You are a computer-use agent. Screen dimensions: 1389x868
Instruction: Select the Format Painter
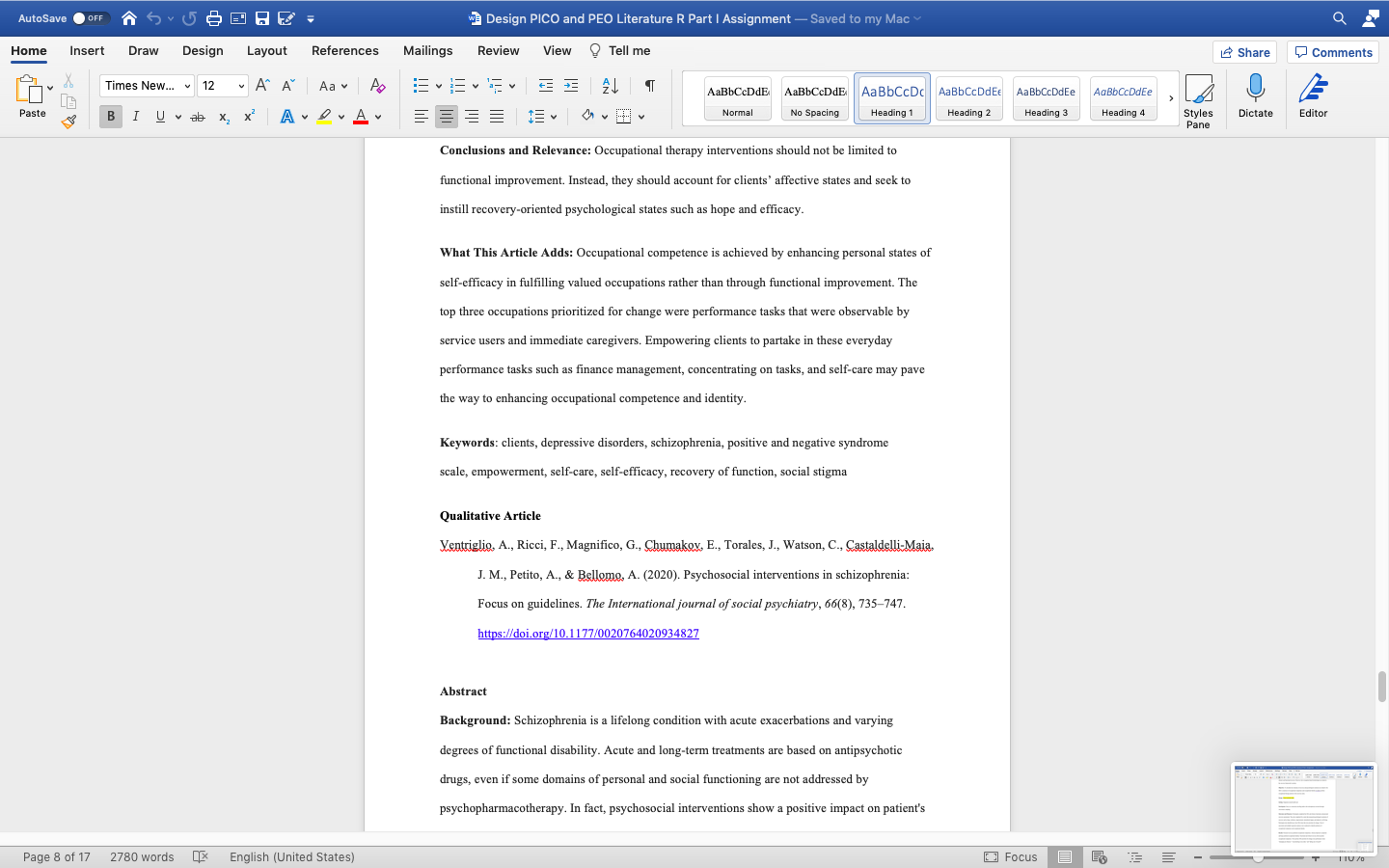[68, 120]
